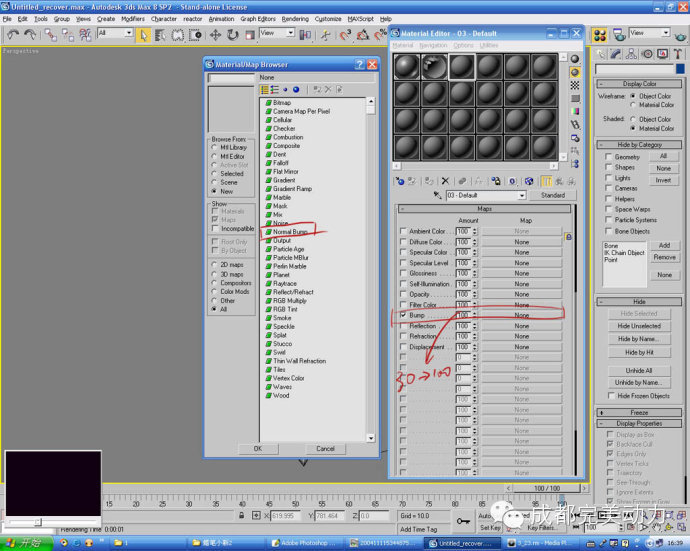Click the Bump map None button
Viewport: 690px width, 551px height.
tap(521, 315)
